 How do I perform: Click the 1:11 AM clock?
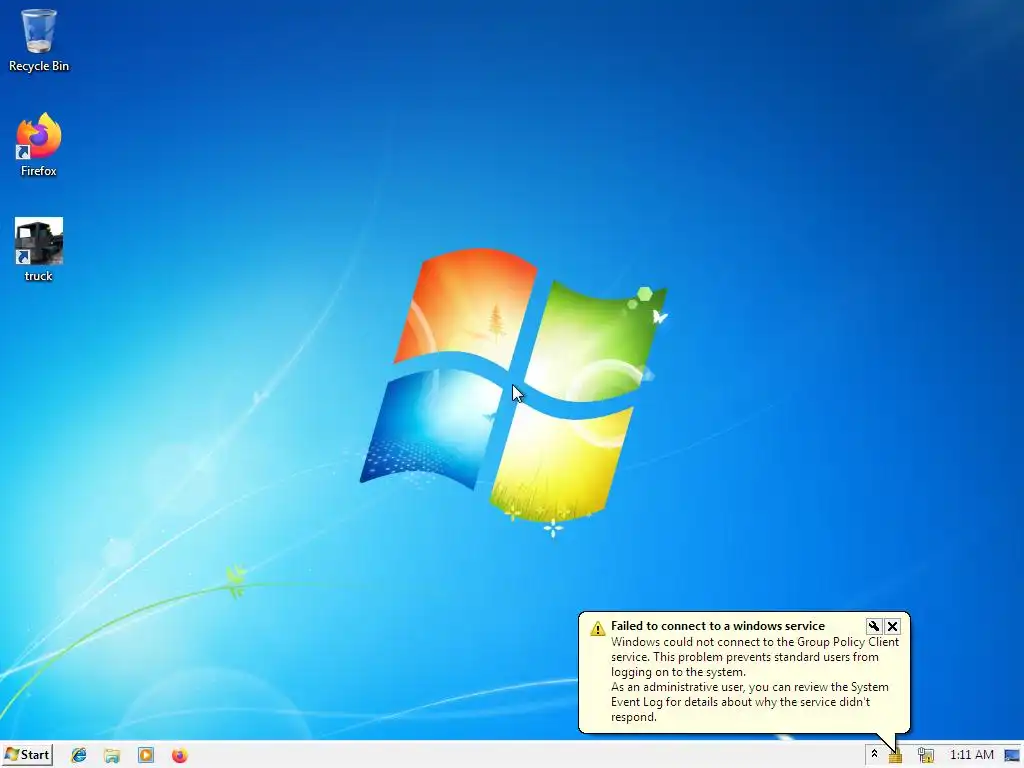tap(971, 755)
